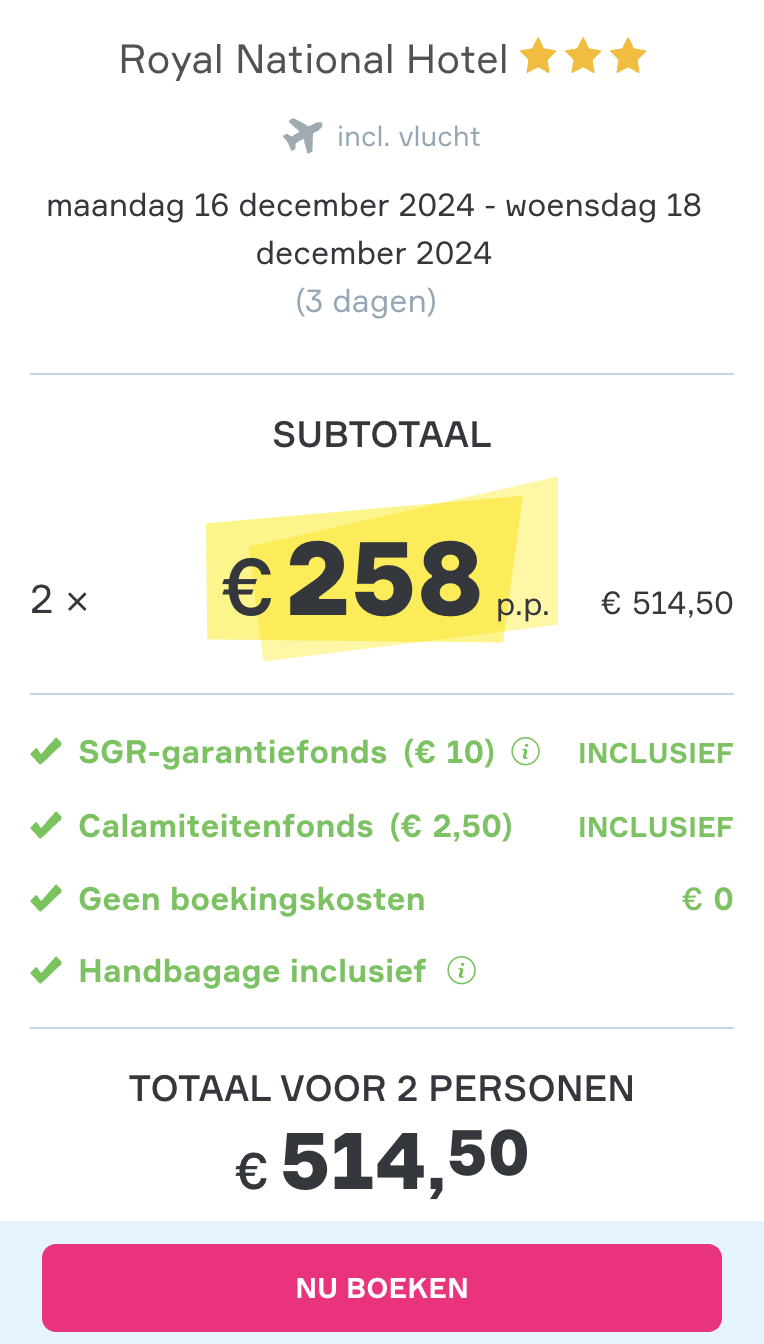Click the third gold star rating icon
The height and width of the screenshot is (1344, 764).
click(x=628, y=58)
